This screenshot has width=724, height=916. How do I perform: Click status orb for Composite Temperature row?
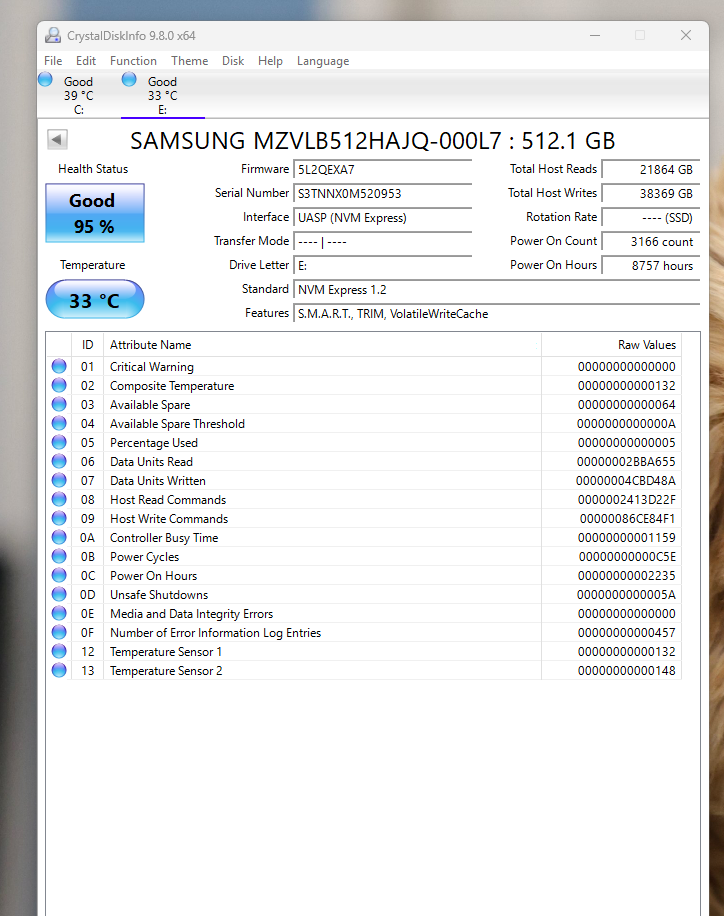coord(59,385)
